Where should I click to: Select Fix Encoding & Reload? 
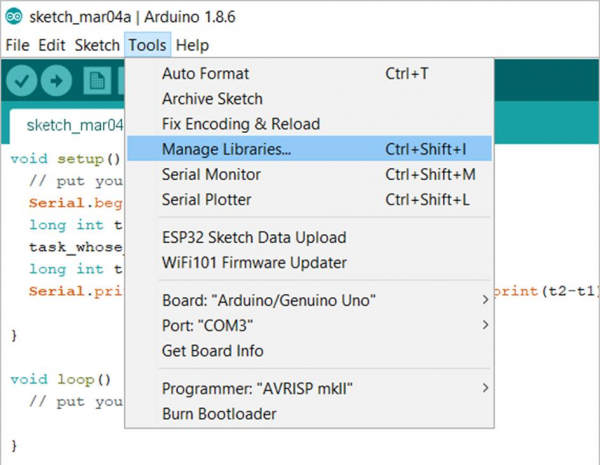point(241,124)
